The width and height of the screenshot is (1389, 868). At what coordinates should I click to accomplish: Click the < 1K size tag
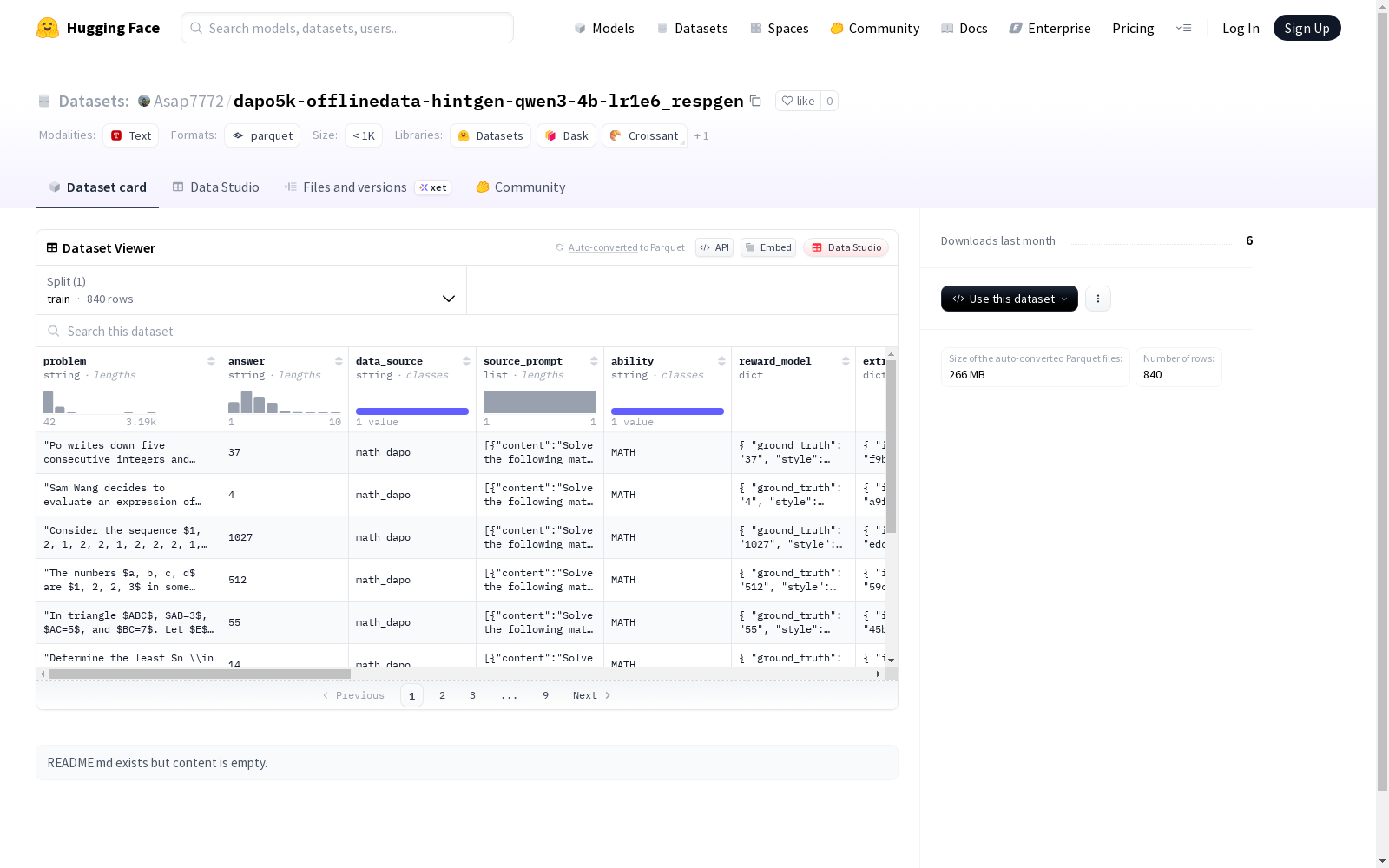coord(364,135)
